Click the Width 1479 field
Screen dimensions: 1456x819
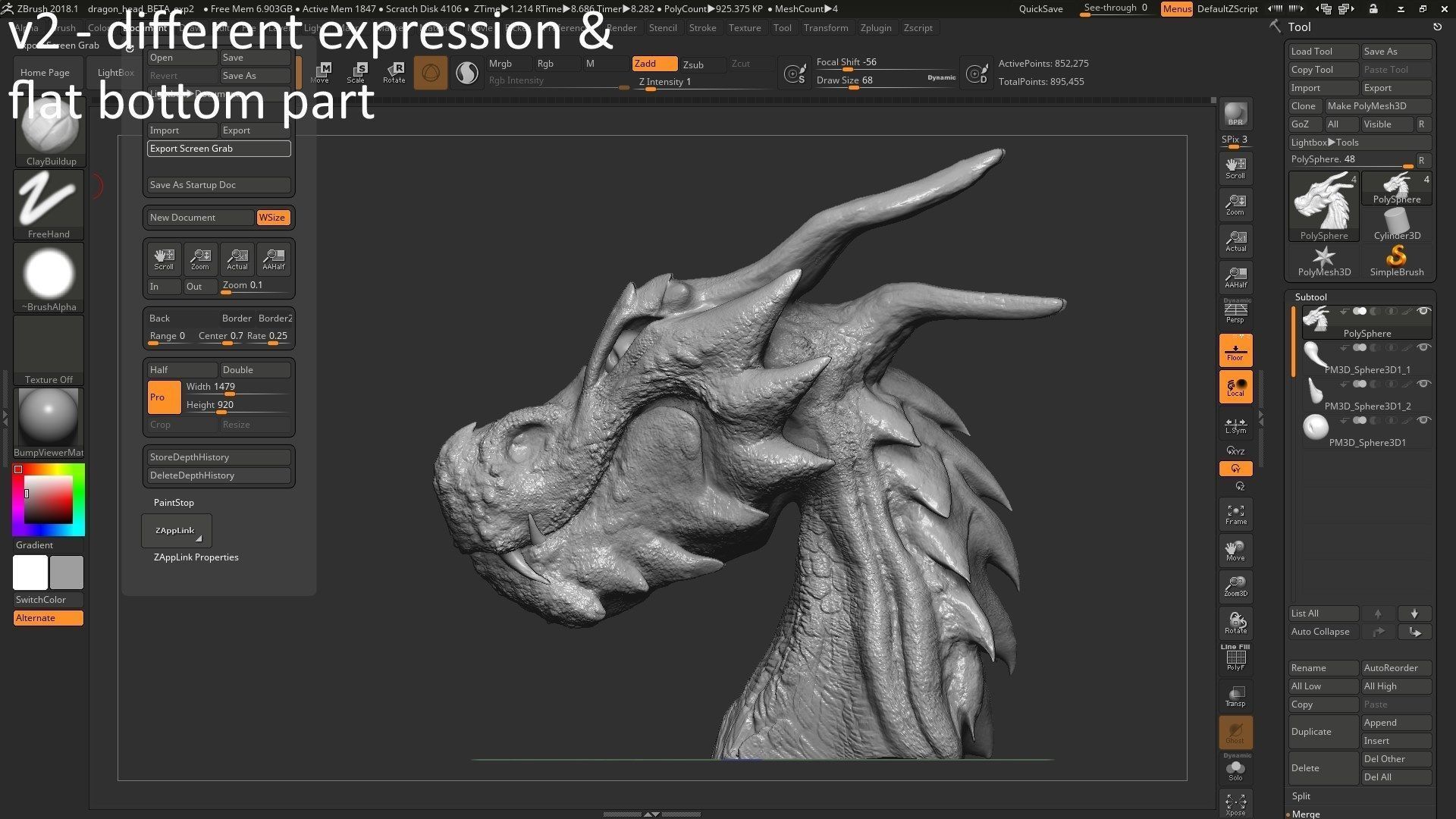click(x=237, y=388)
